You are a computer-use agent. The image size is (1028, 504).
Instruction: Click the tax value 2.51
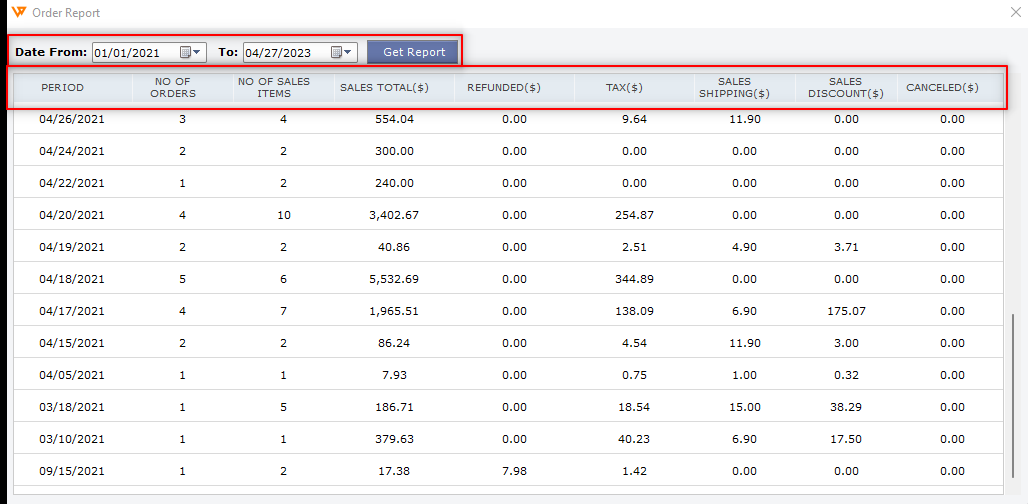point(635,247)
